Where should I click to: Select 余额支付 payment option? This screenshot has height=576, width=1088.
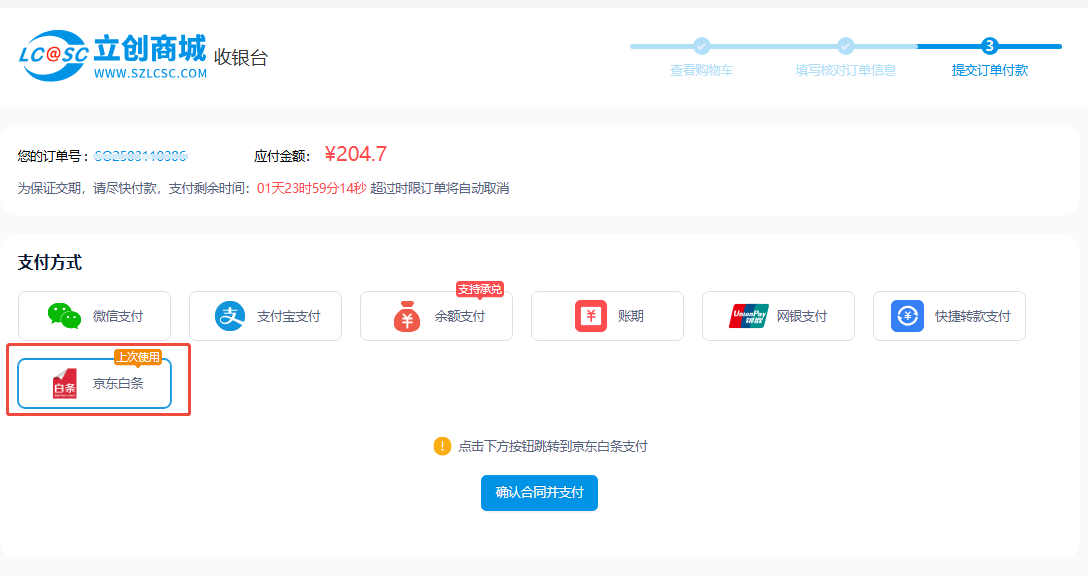[460, 316]
